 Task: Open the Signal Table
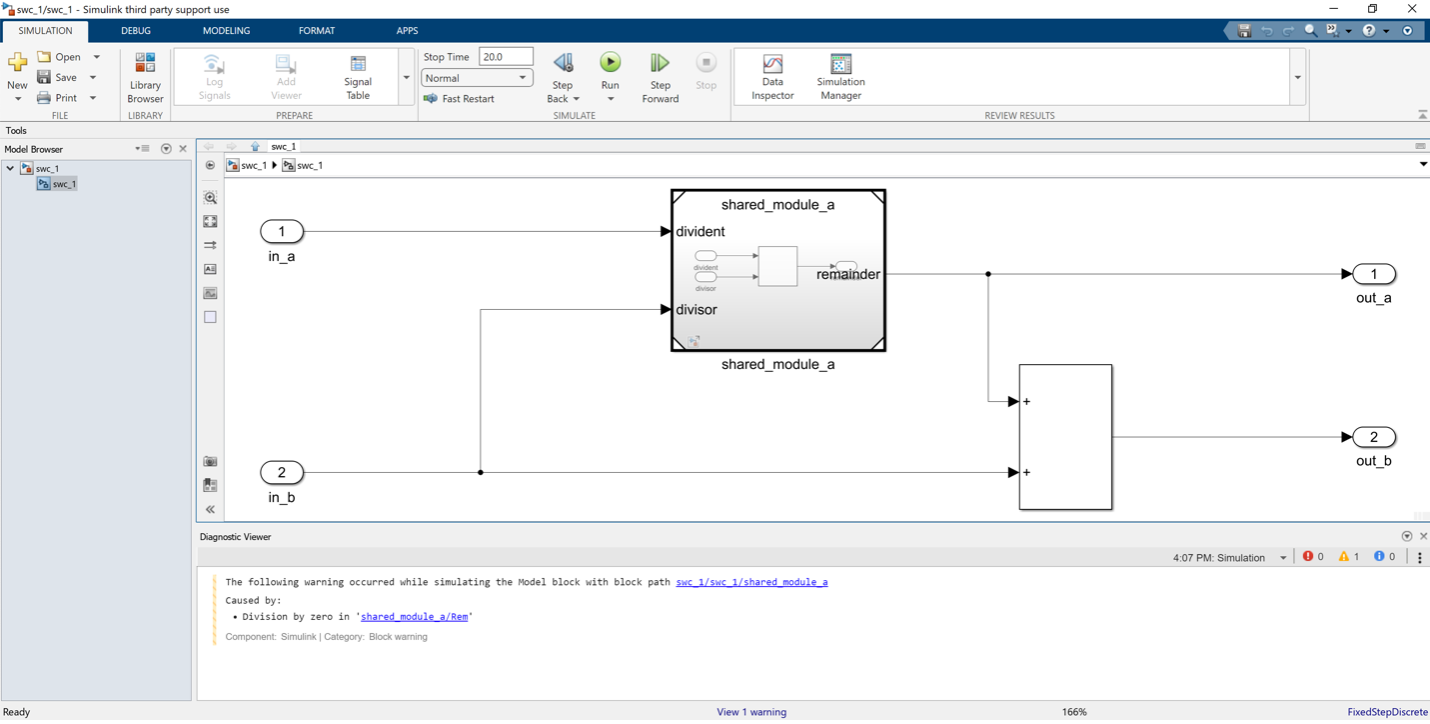(x=358, y=77)
